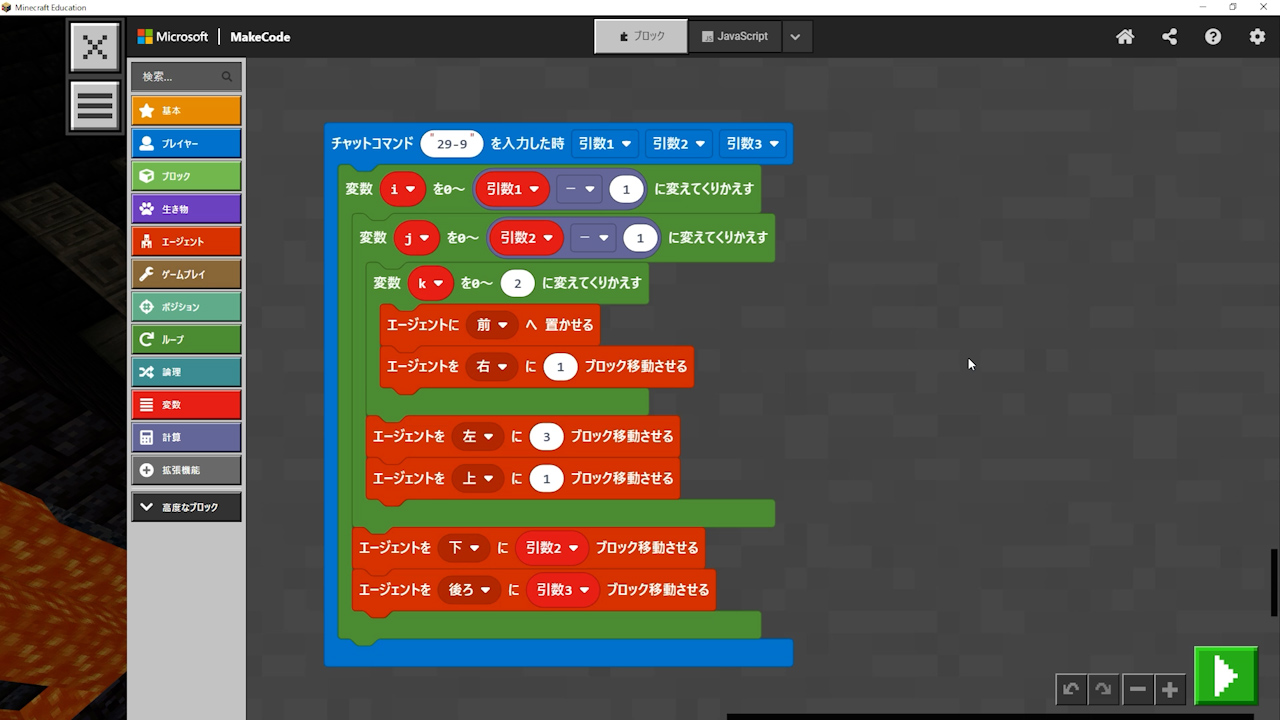Screen dimensions: 1280x720
Task: Switch to the ブロック editor tab
Action: tap(641, 36)
